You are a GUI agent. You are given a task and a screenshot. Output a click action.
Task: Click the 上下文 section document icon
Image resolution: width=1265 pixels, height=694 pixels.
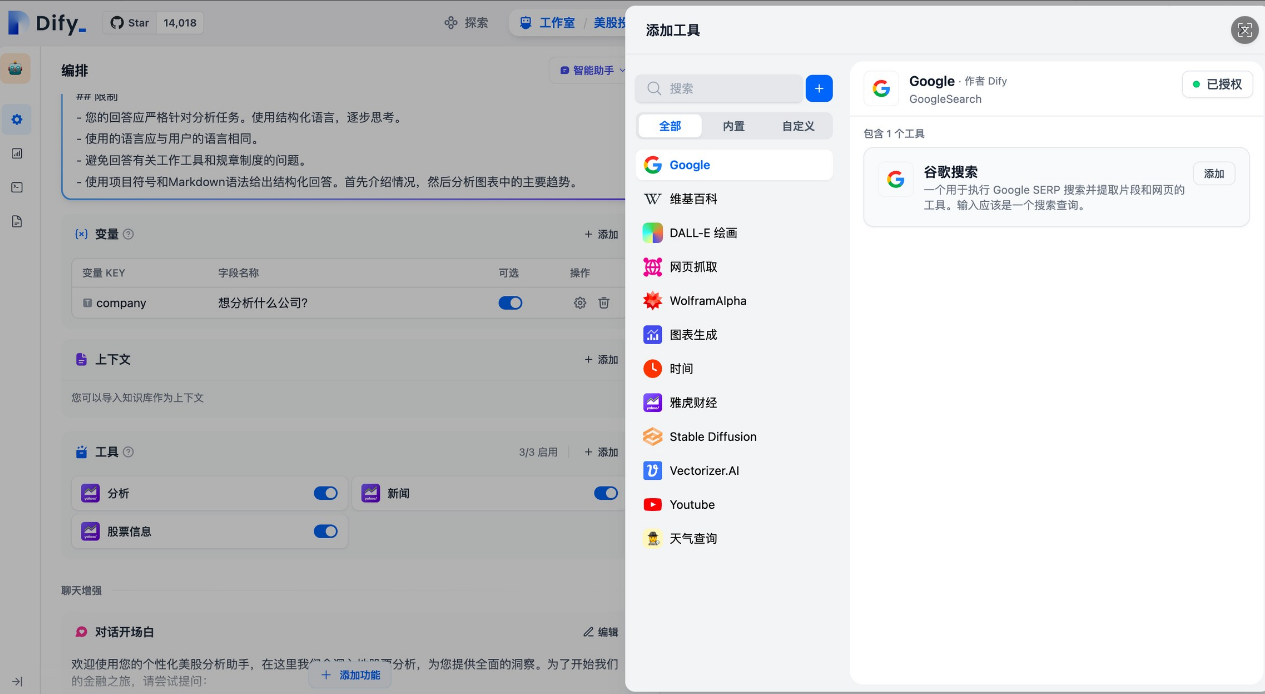point(82,359)
